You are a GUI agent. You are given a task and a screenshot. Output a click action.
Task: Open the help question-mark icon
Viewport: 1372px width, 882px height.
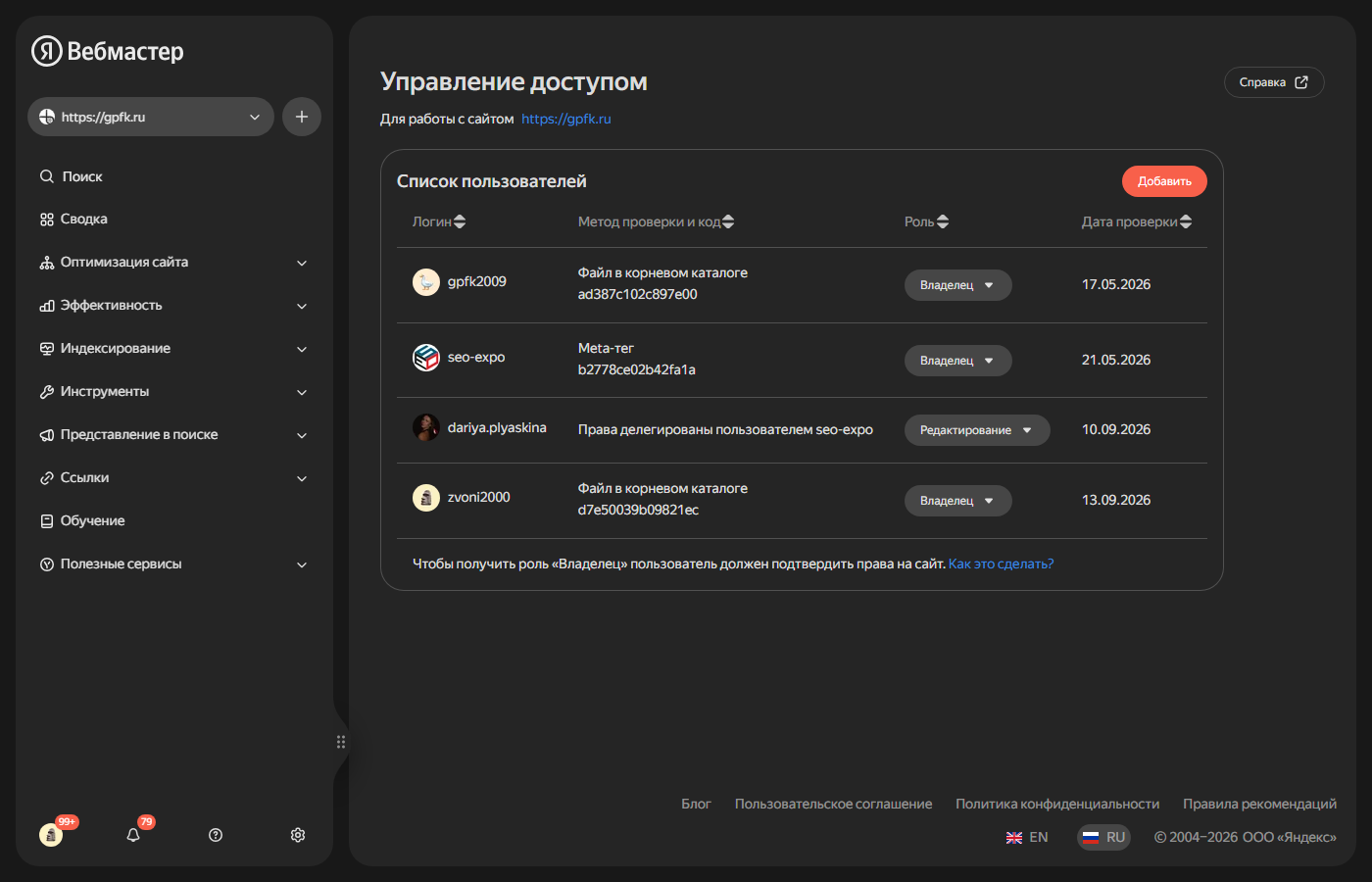click(x=216, y=835)
